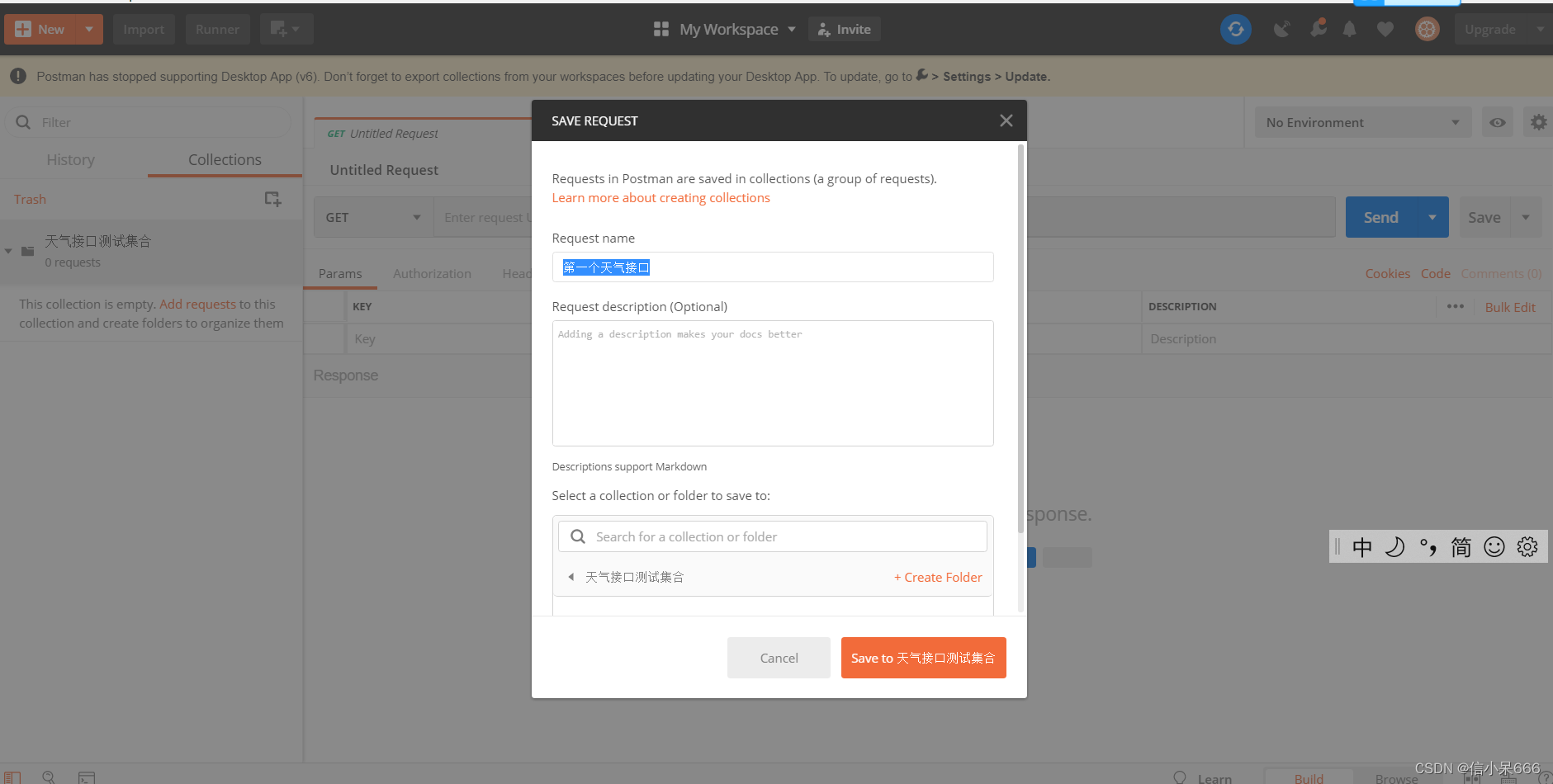This screenshot has height=784, width=1553.
Task: Open the No Environment dropdown
Action: point(1363,122)
